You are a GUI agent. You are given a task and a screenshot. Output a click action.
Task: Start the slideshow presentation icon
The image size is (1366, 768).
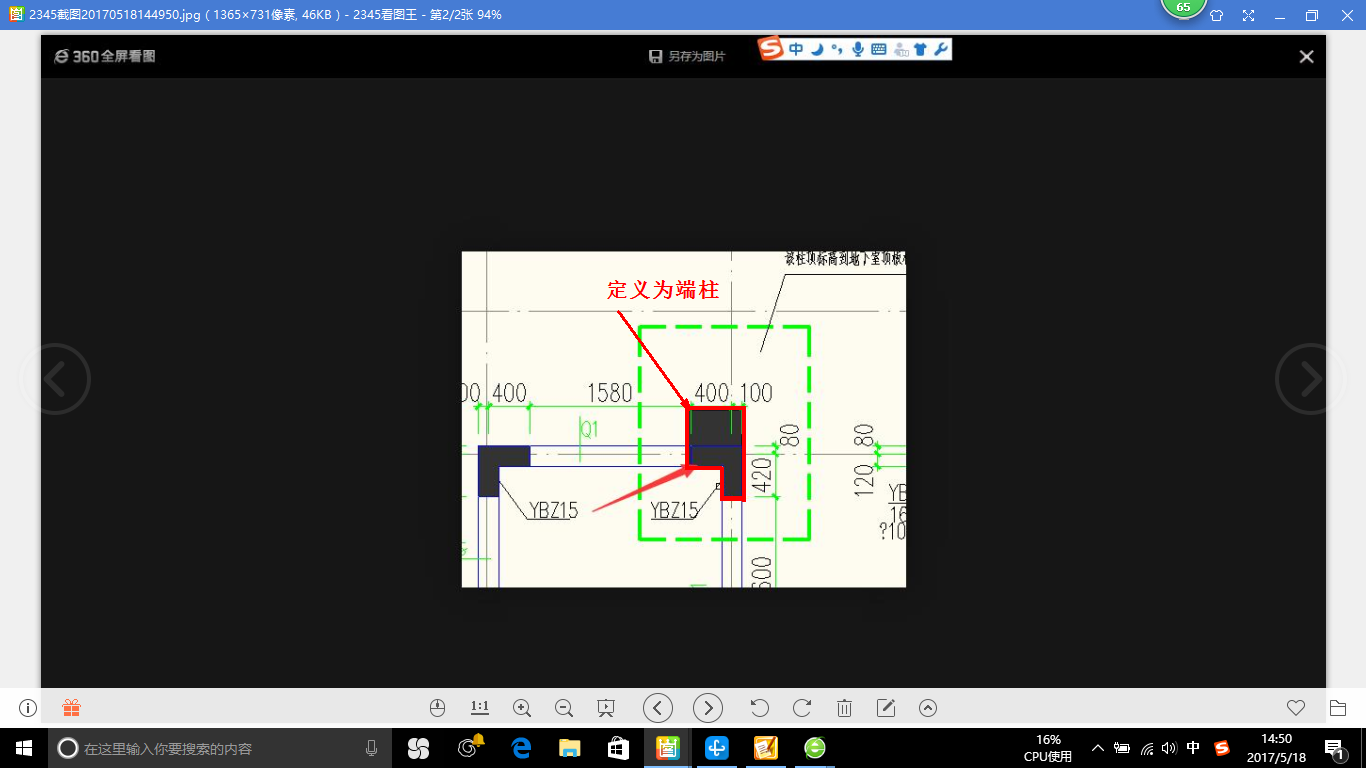pos(605,708)
